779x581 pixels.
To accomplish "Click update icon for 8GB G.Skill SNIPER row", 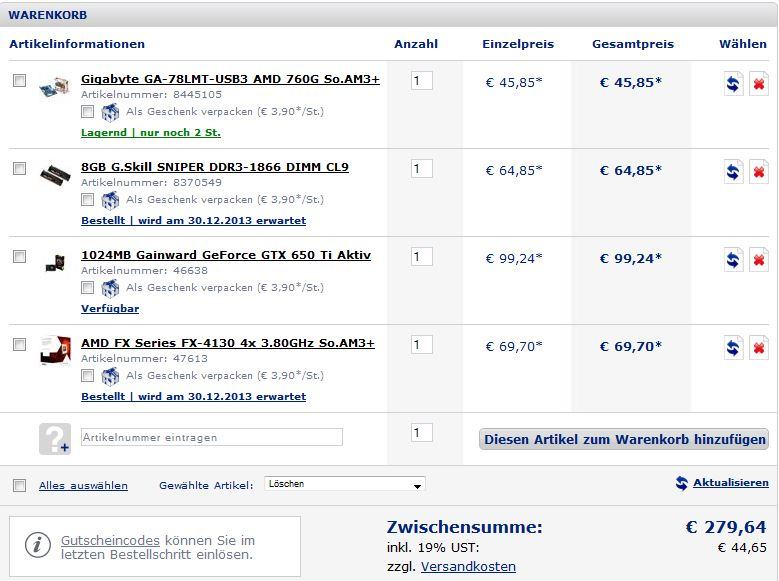I will point(733,172).
